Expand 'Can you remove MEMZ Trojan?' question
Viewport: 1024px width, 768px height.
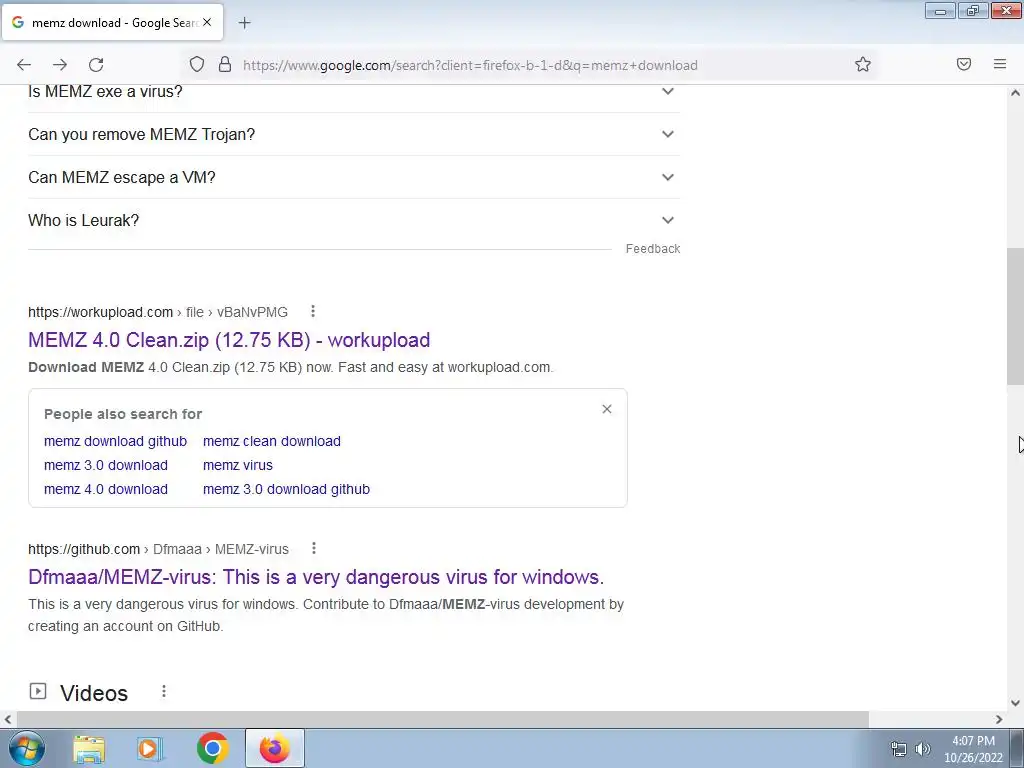point(354,134)
